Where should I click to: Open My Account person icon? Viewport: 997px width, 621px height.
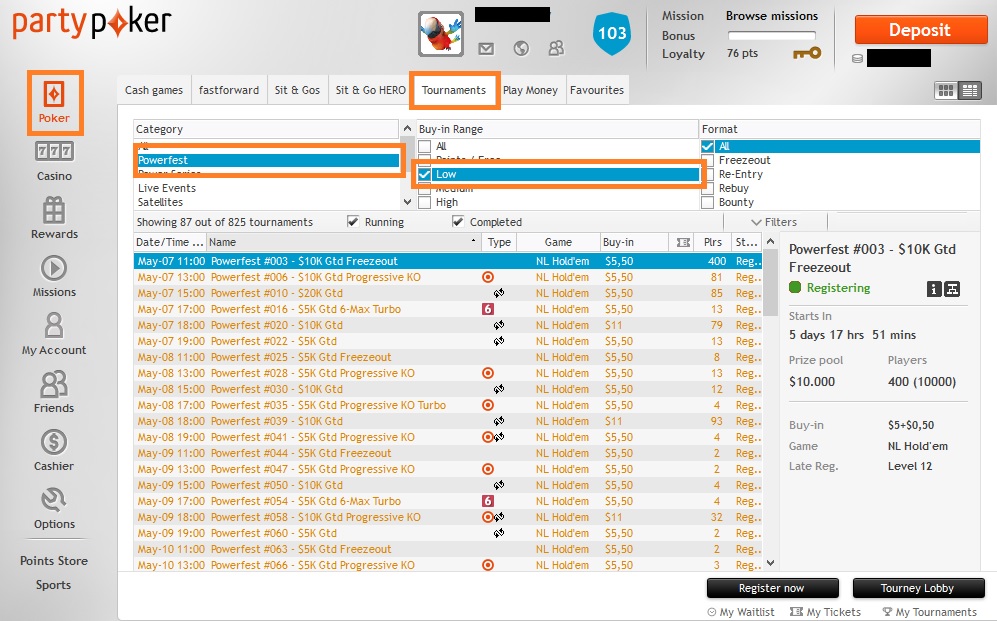[54, 325]
